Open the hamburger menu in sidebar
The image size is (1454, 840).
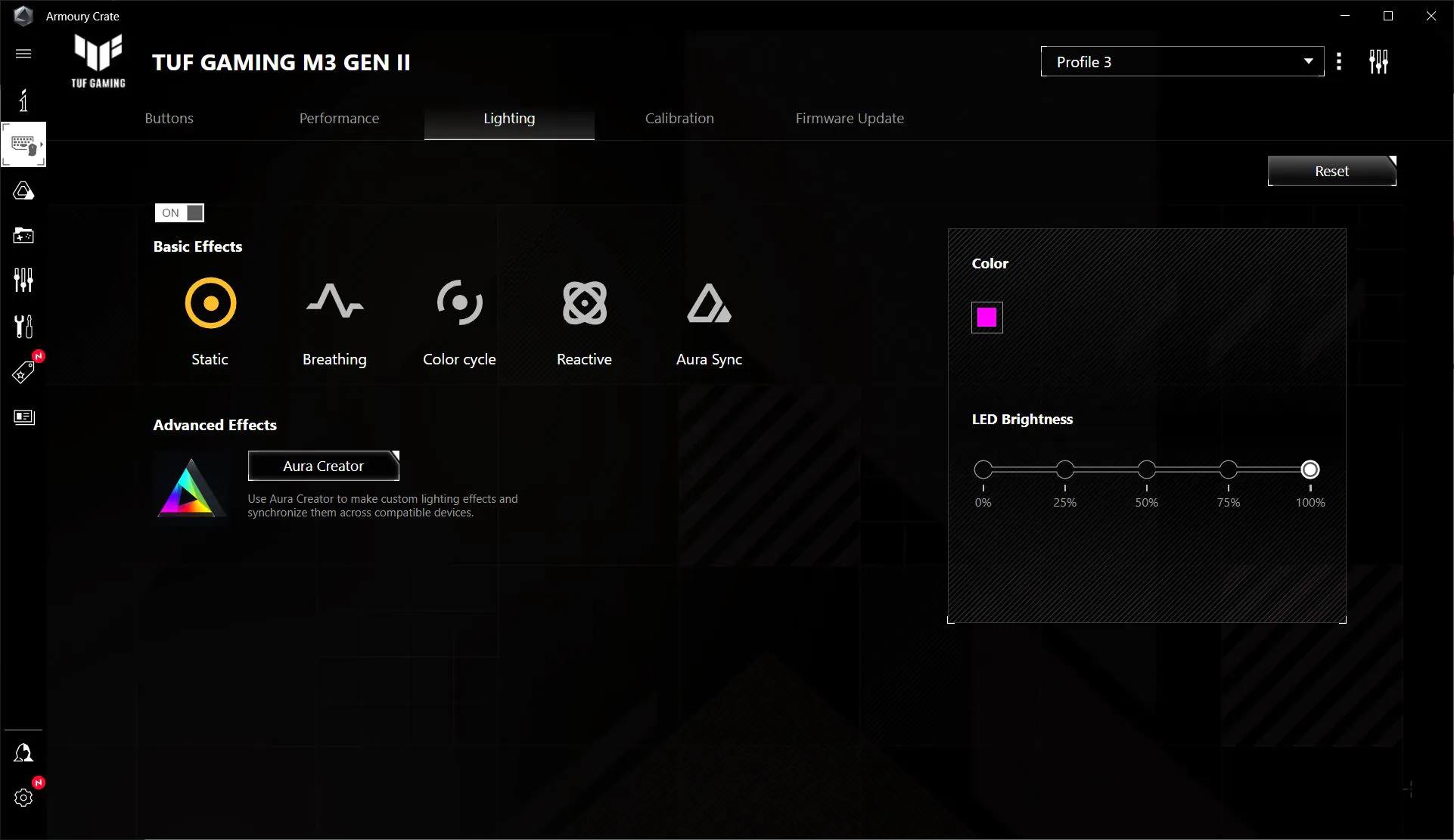point(23,54)
